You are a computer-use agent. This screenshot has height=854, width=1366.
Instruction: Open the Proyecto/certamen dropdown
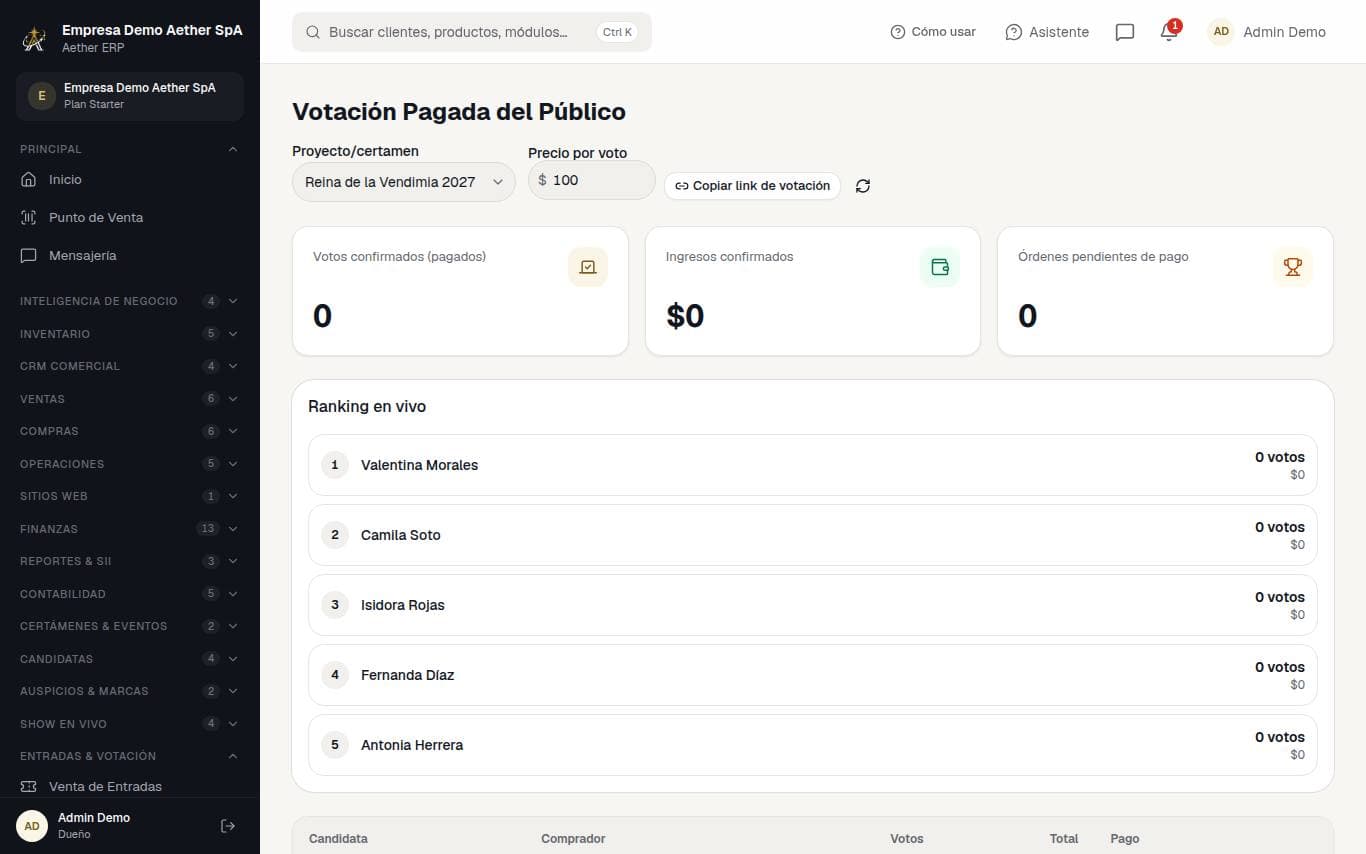click(x=404, y=182)
